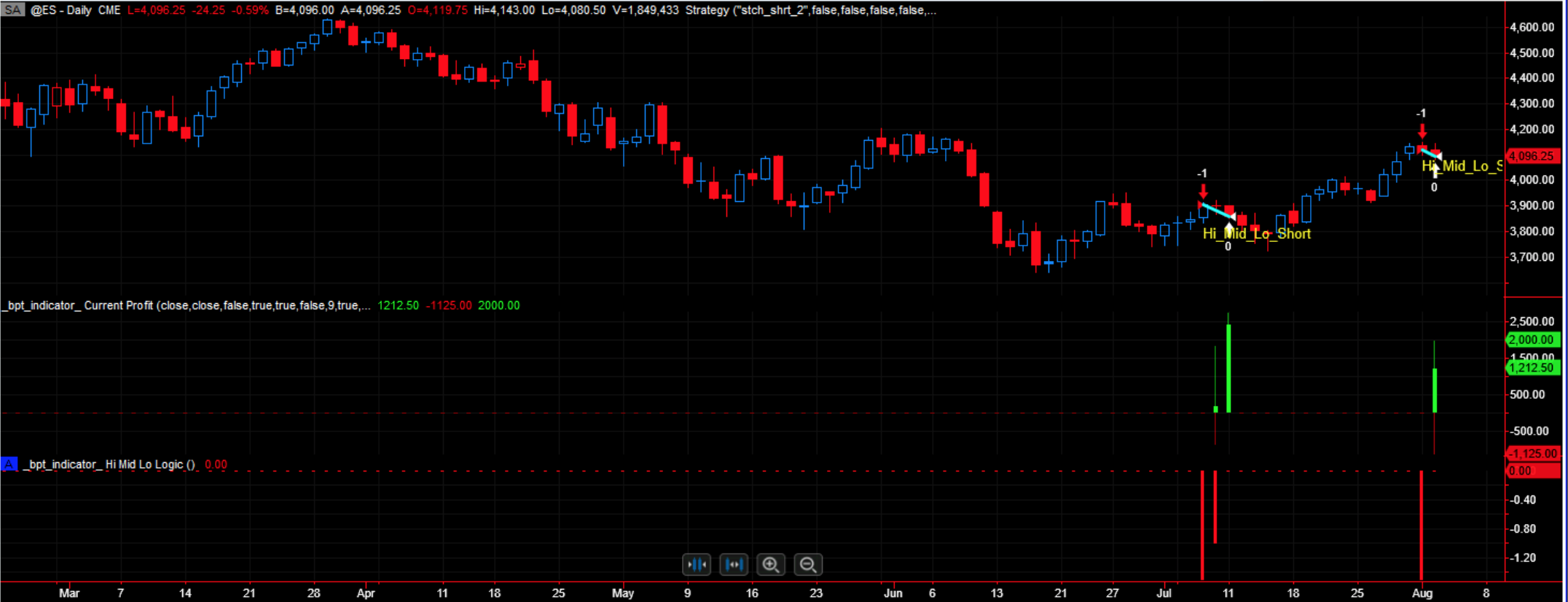
Task: Click the green 1,212.50 axis marker
Action: [x=1532, y=367]
